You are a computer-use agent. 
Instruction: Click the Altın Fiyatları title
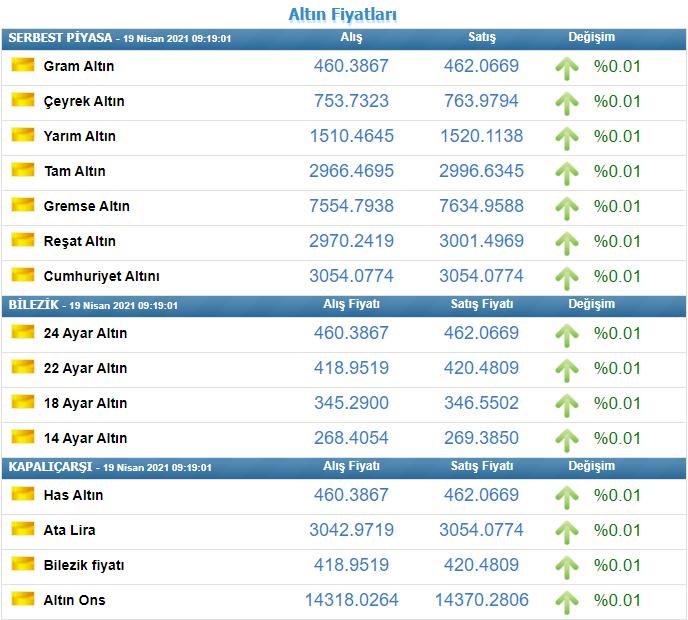click(343, 14)
